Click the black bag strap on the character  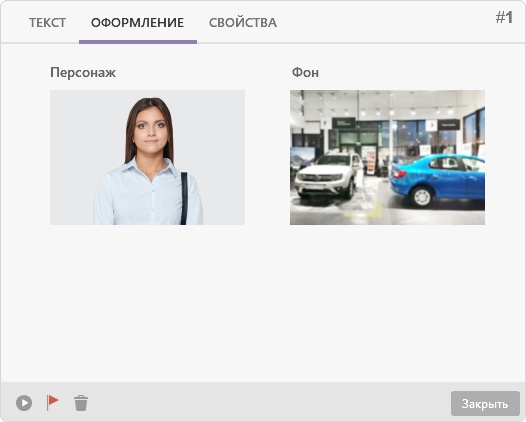click(x=184, y=198)
